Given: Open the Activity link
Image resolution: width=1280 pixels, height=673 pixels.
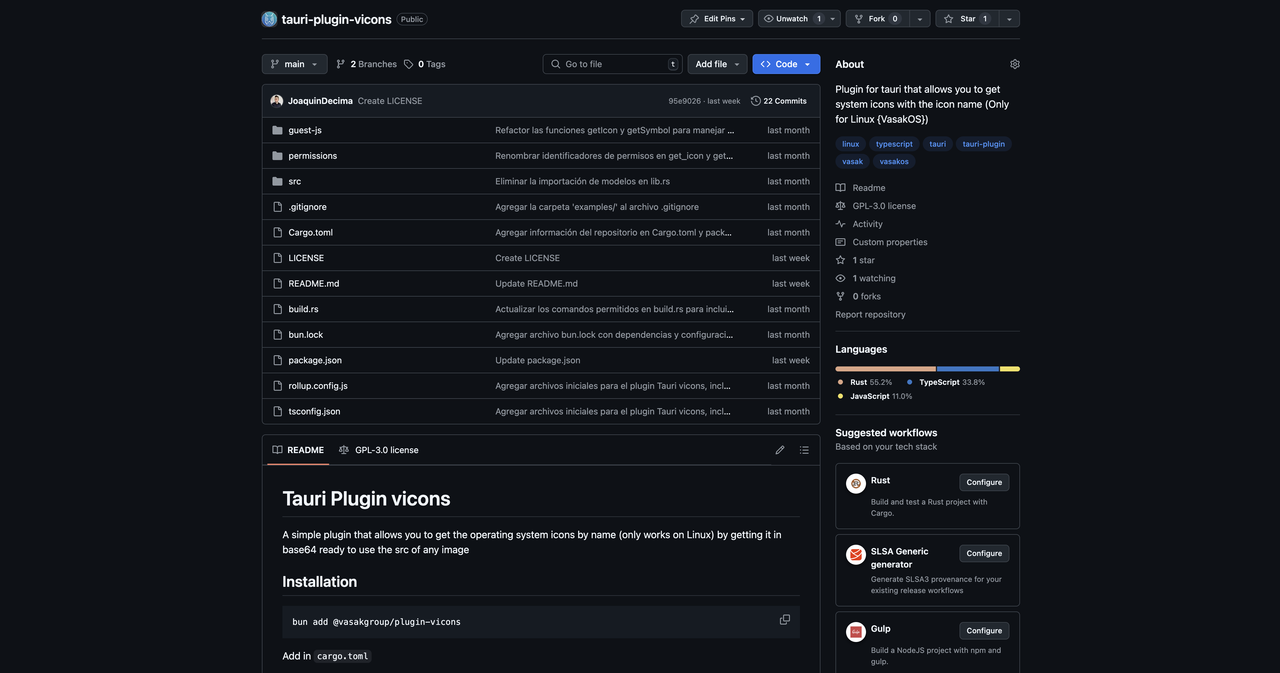Looking at the screenshot, I should point(860,224).
